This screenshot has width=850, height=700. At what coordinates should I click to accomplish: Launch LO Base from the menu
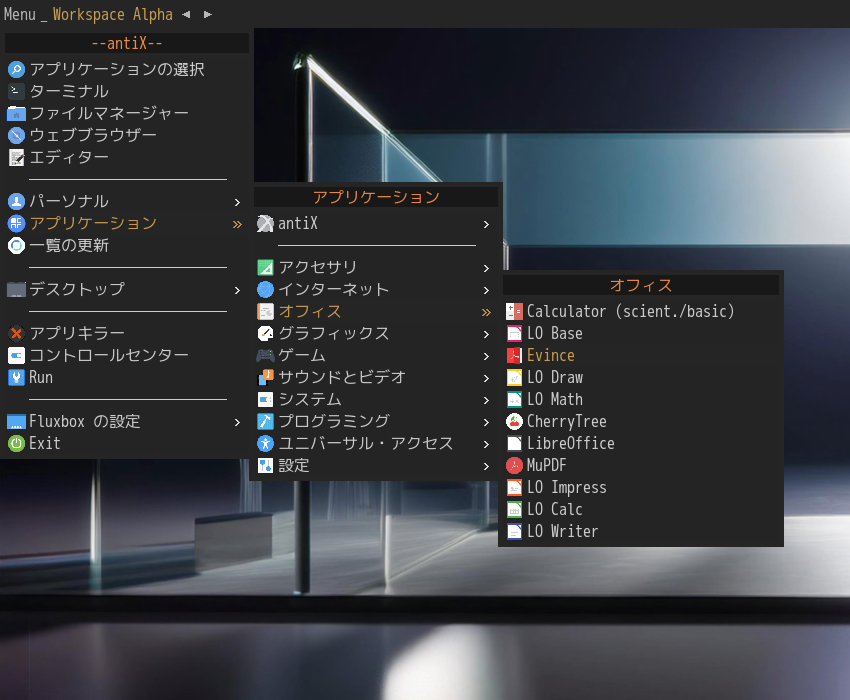(641, 333)
